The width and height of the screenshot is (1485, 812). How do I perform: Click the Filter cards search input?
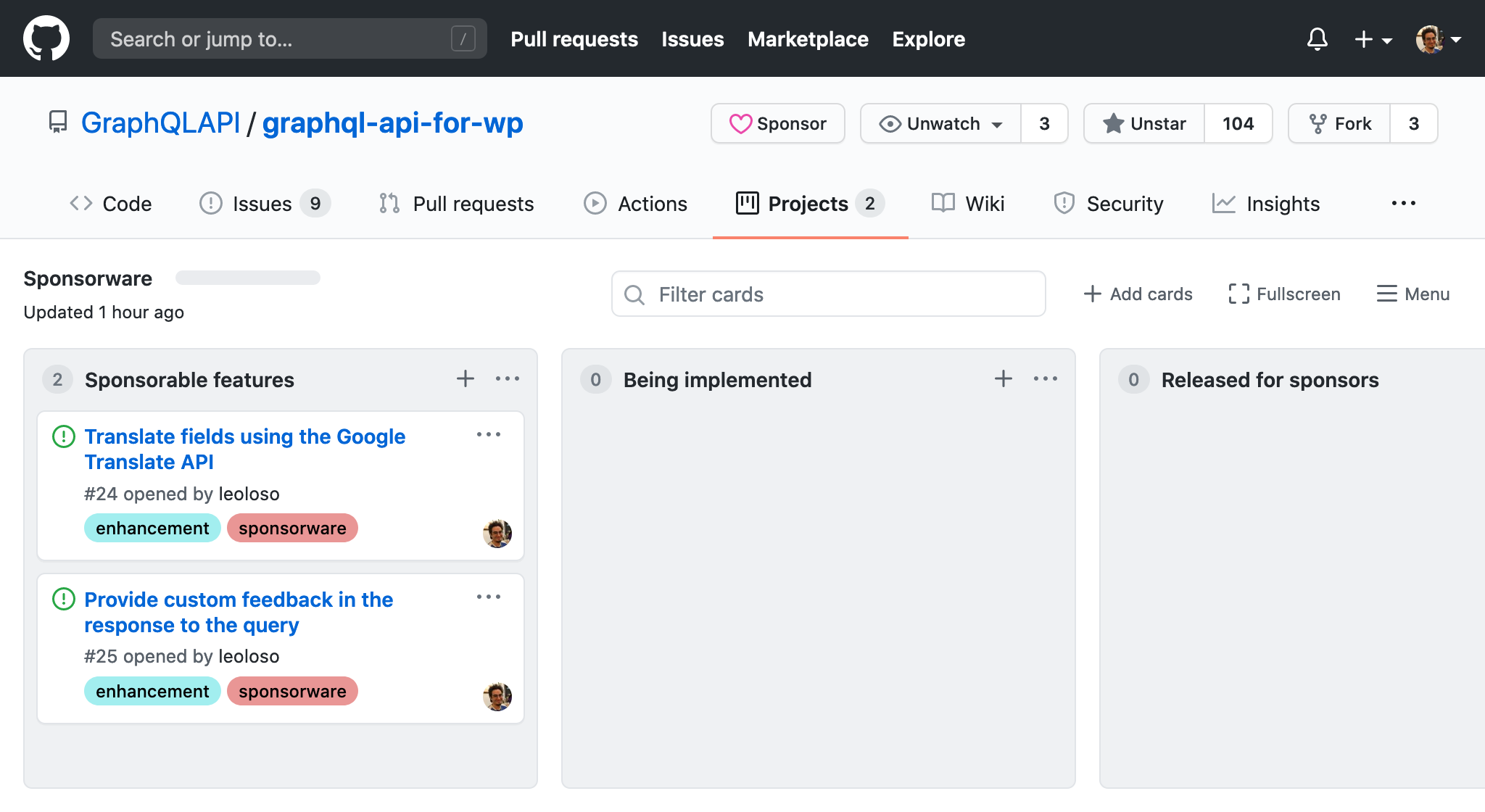(829, 294)
